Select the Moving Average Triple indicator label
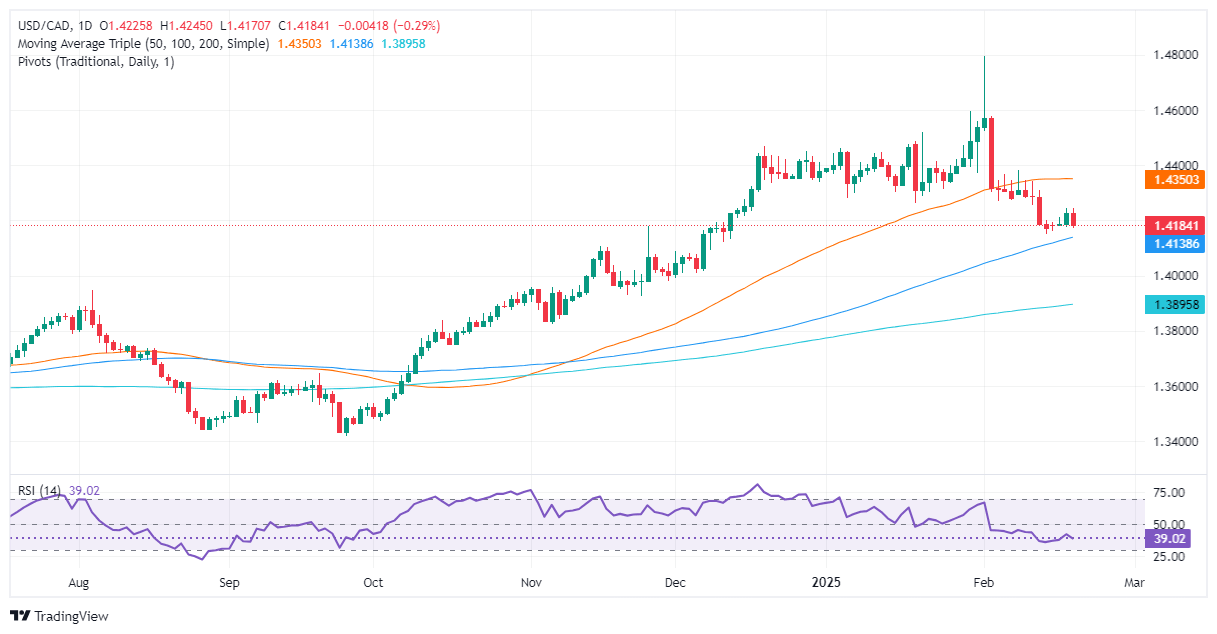The height and width of the screenshot is (634, 1217). point(140,44)
